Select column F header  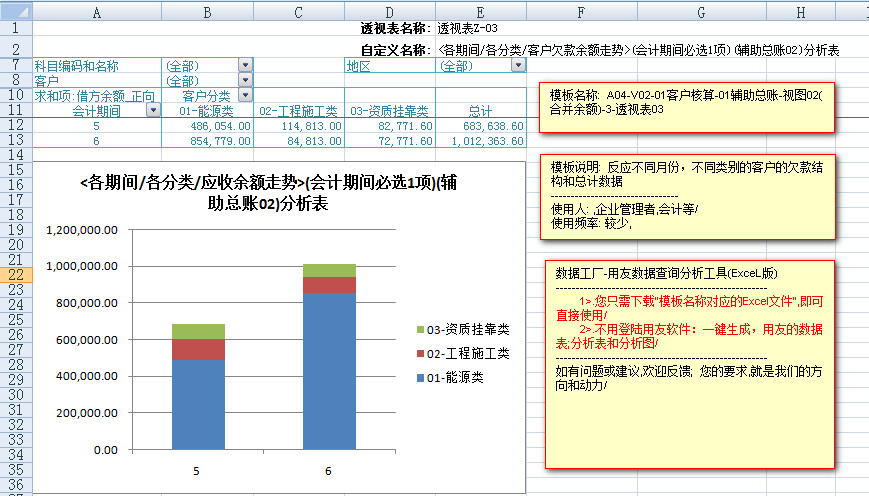581,11
